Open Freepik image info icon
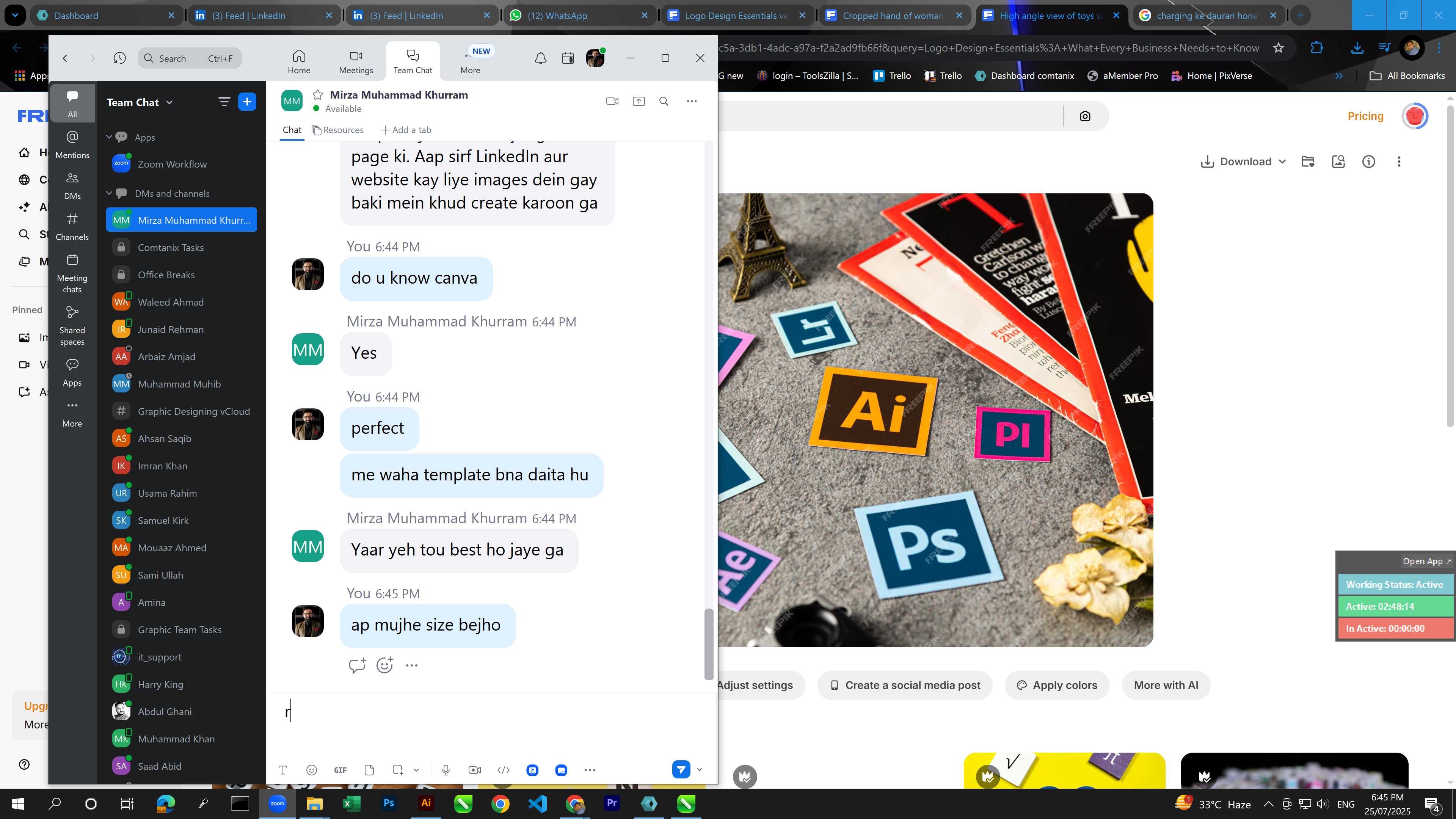The image size is (1456, 819). point(1368,162)
